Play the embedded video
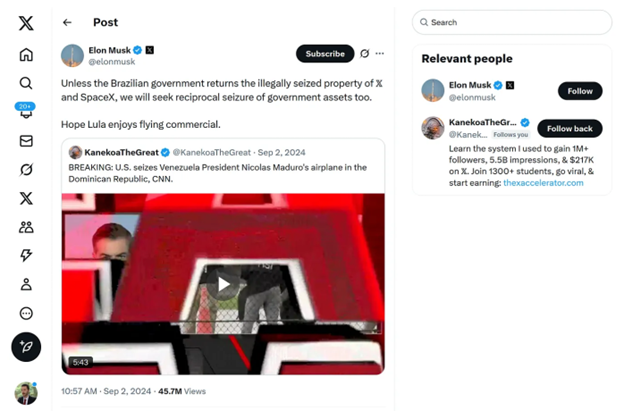This screenshot has width=624, height=411. pos(223,284)
